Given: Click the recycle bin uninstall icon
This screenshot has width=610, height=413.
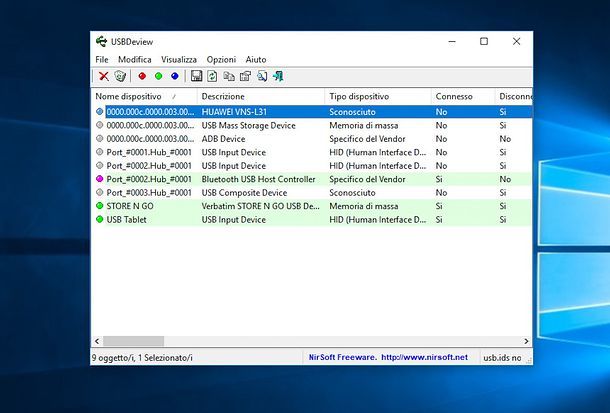Looking at the screenshot, I should coord(120,76).
